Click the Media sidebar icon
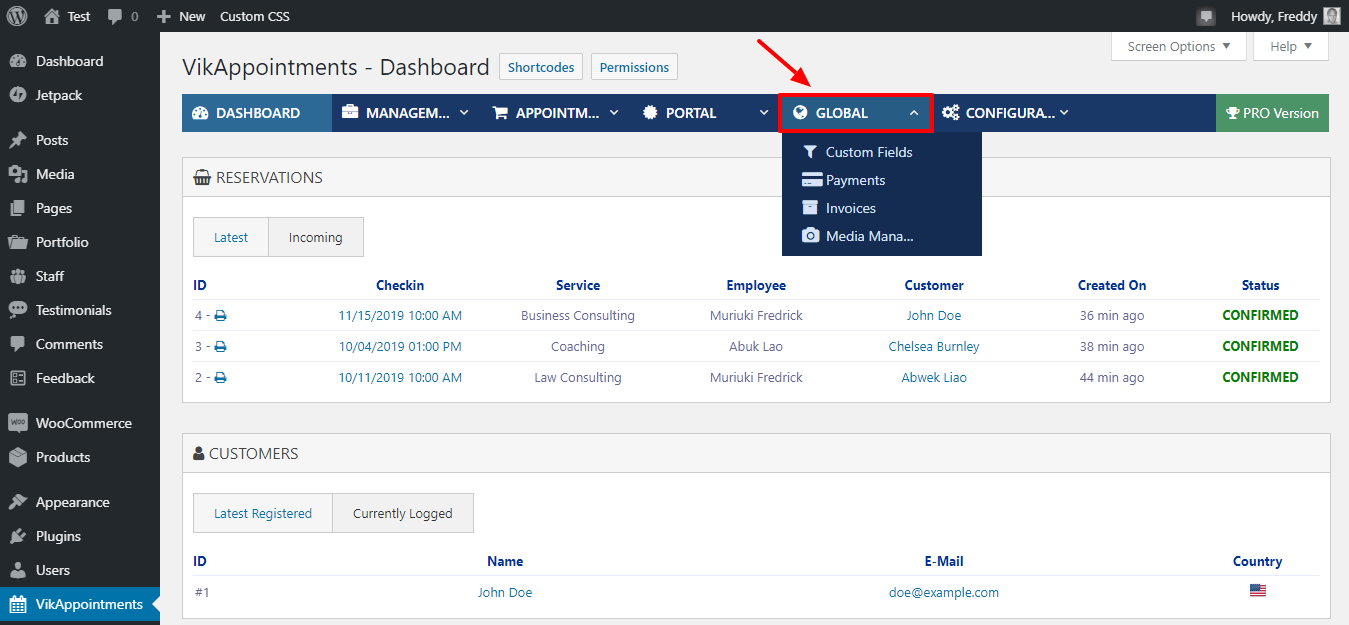Viewport: 1349px width, 625px height. coord(18,174)
